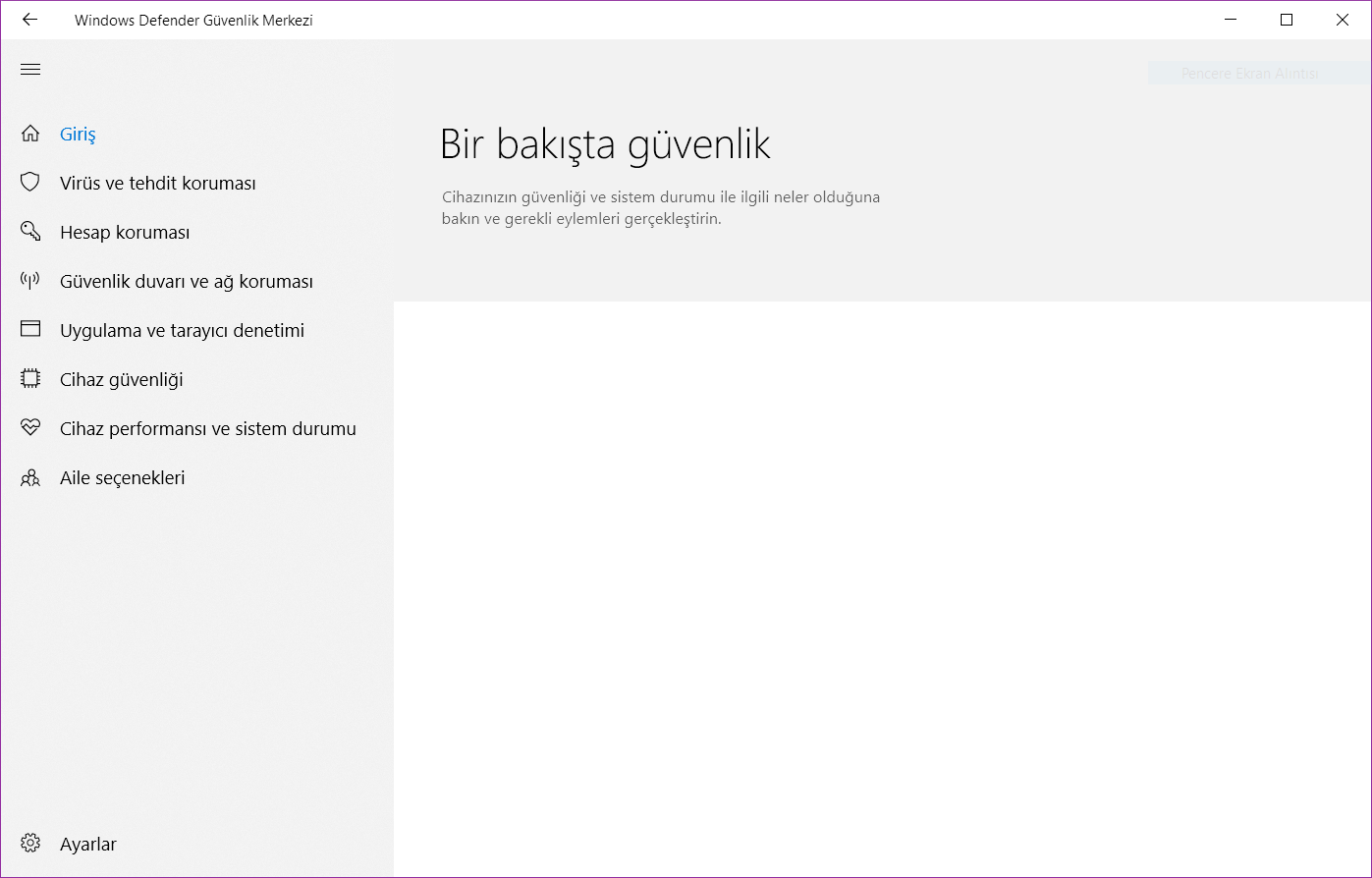Screen dimensions: 1372x878
Task: Select the Virüs ve tehdit koruması shield icon
Action: point(29,182)
